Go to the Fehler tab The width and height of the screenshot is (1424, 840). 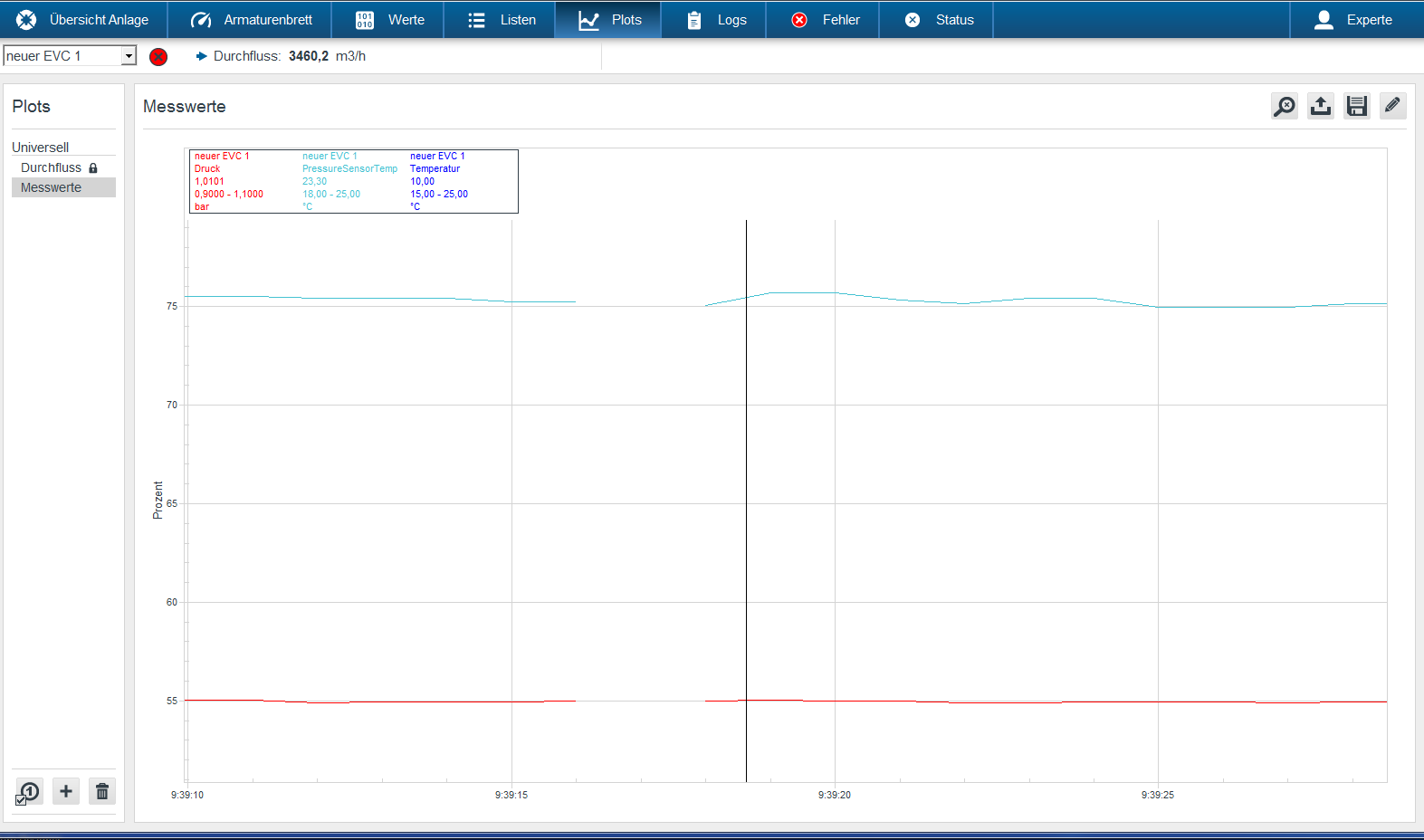point(825,20)
